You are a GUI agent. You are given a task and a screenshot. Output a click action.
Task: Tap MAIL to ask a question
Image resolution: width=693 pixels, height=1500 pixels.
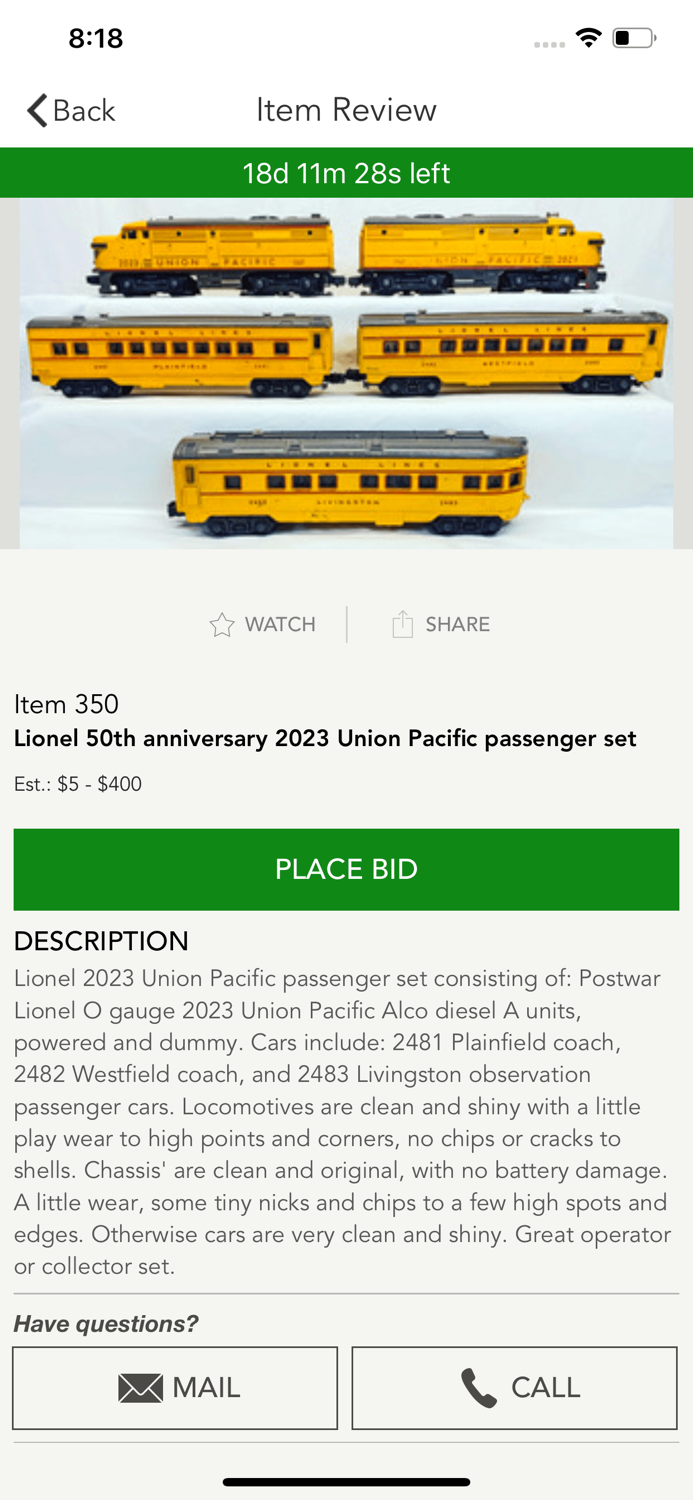click(175, 1388)
